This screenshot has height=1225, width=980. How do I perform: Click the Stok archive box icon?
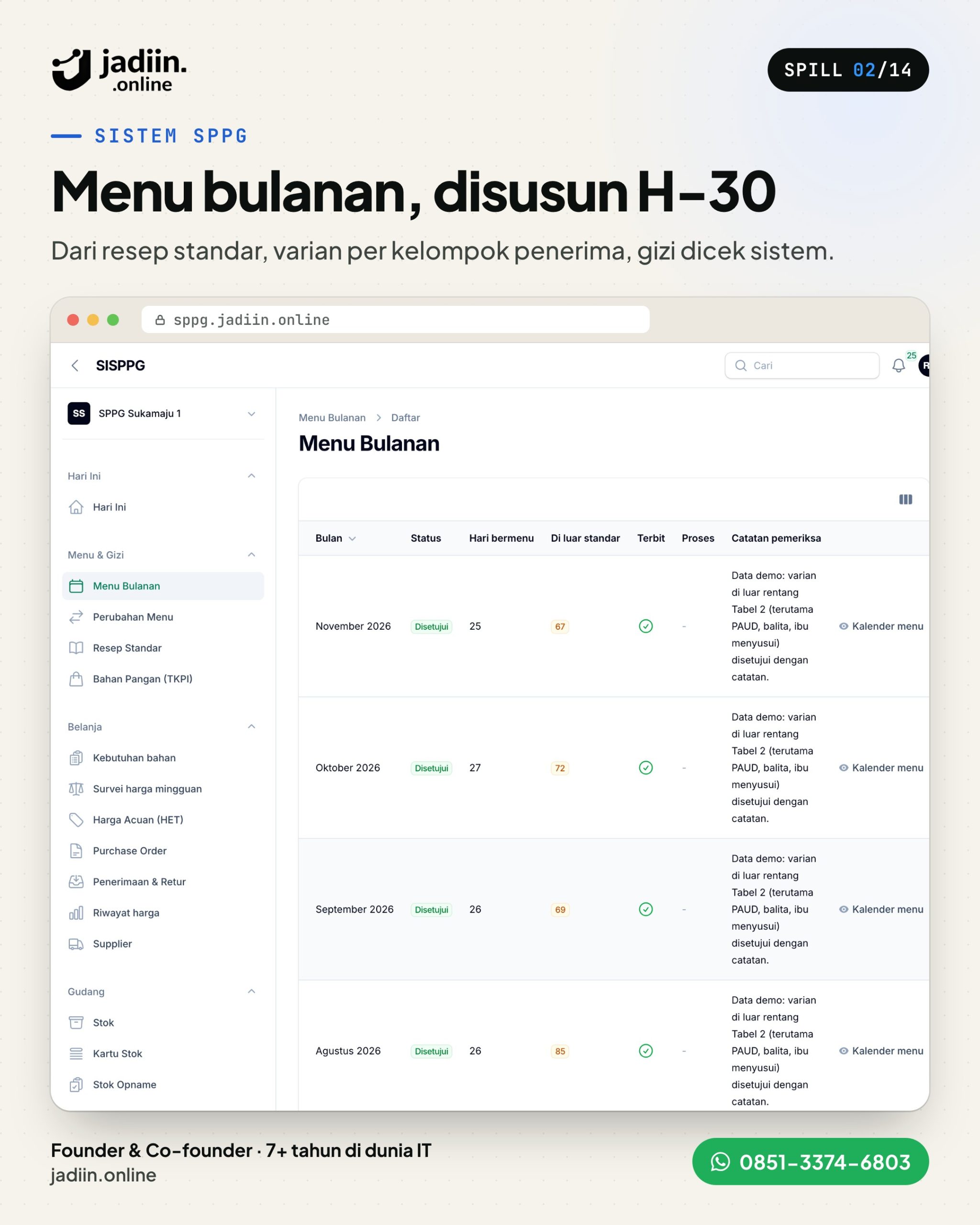76,1023
